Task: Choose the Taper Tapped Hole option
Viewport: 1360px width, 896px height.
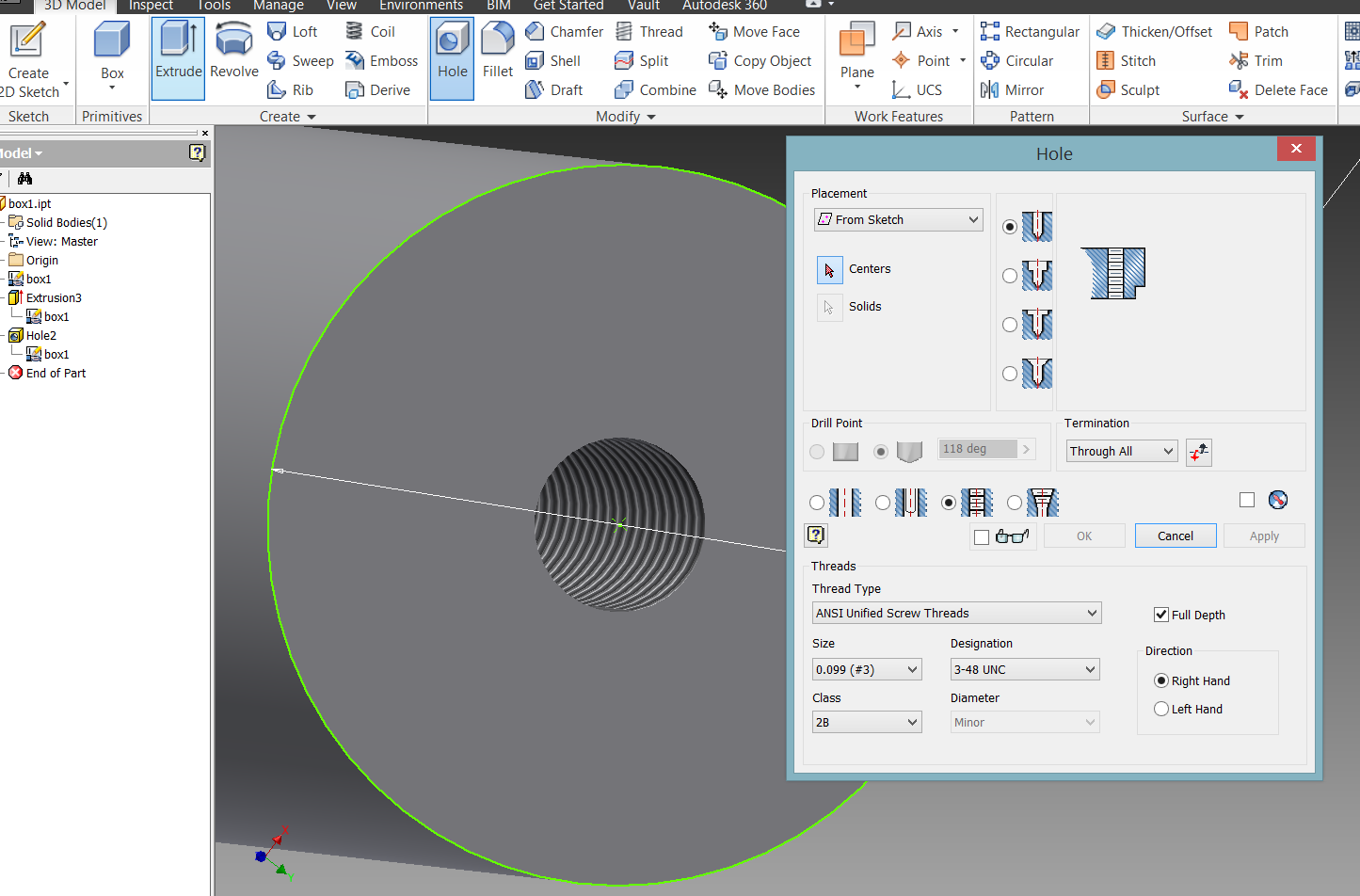Action: tap(1015, 503)
